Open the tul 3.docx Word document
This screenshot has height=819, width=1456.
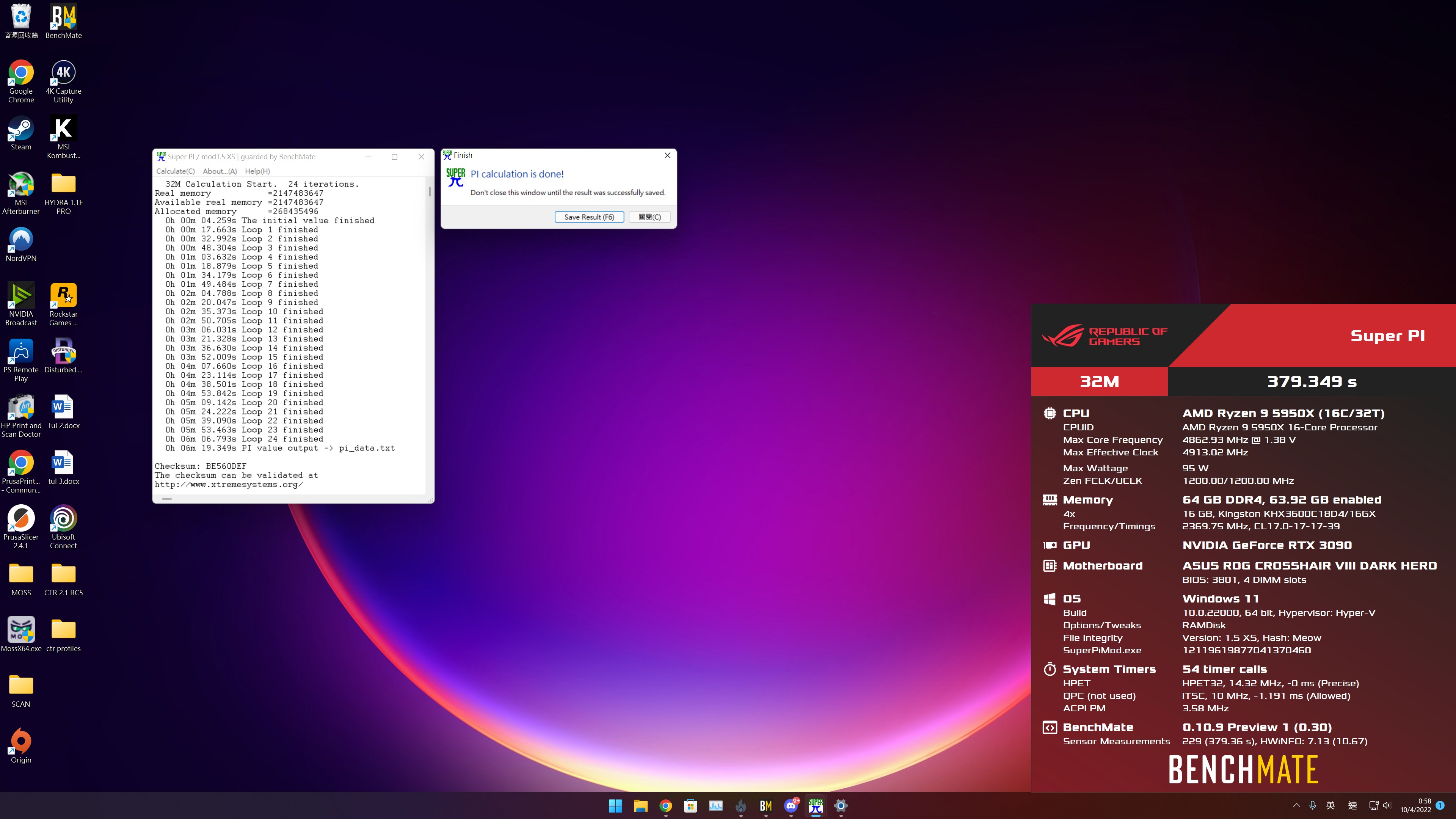tap(63, 468)
